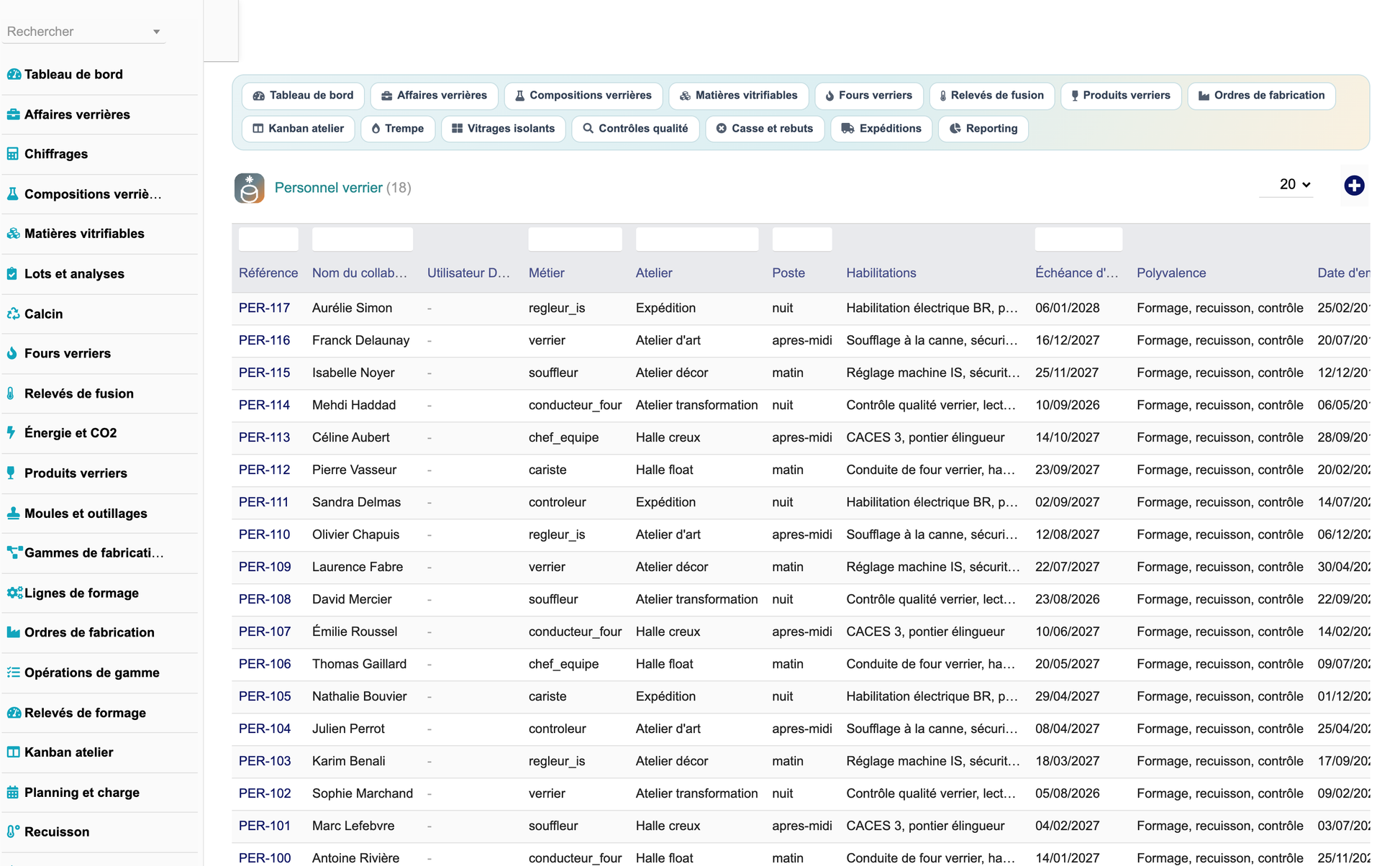Open the Affaires verrières top tab
1400x866 pixels.
point(434,96)
